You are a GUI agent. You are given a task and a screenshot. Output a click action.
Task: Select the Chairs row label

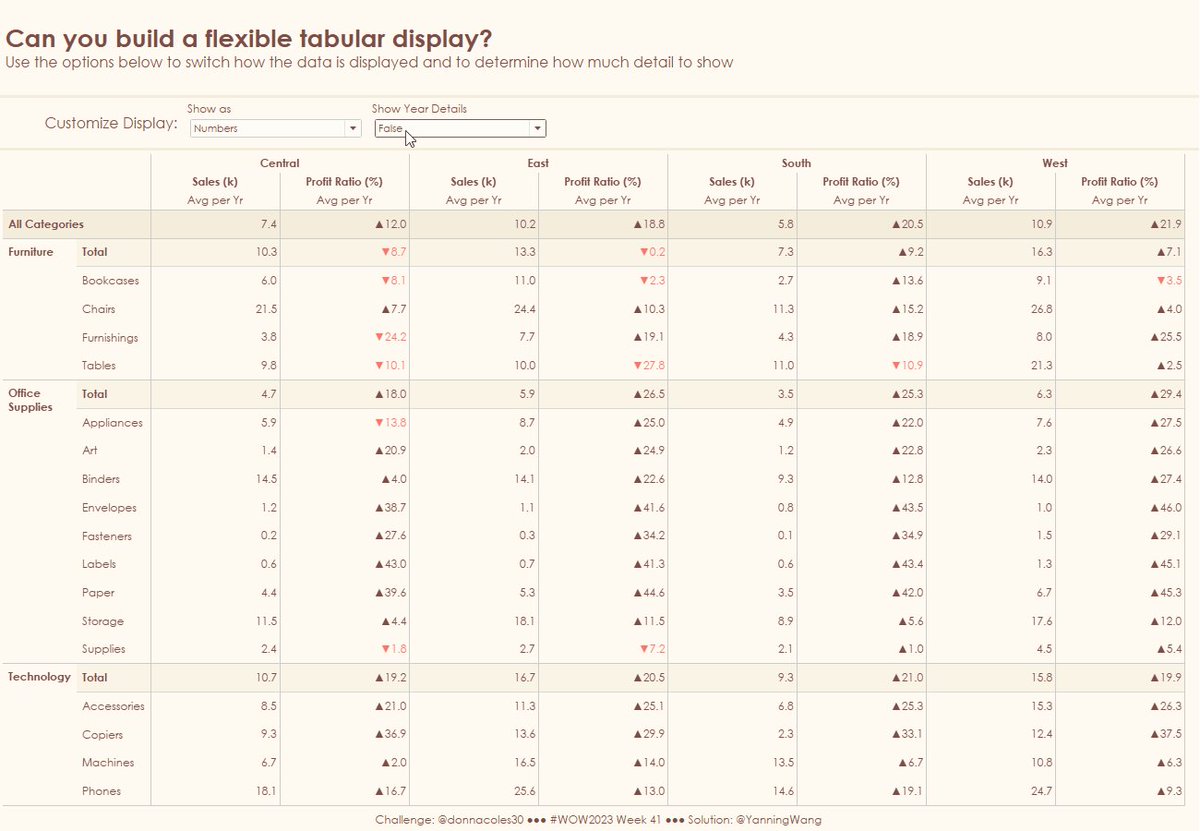[99, 309]
